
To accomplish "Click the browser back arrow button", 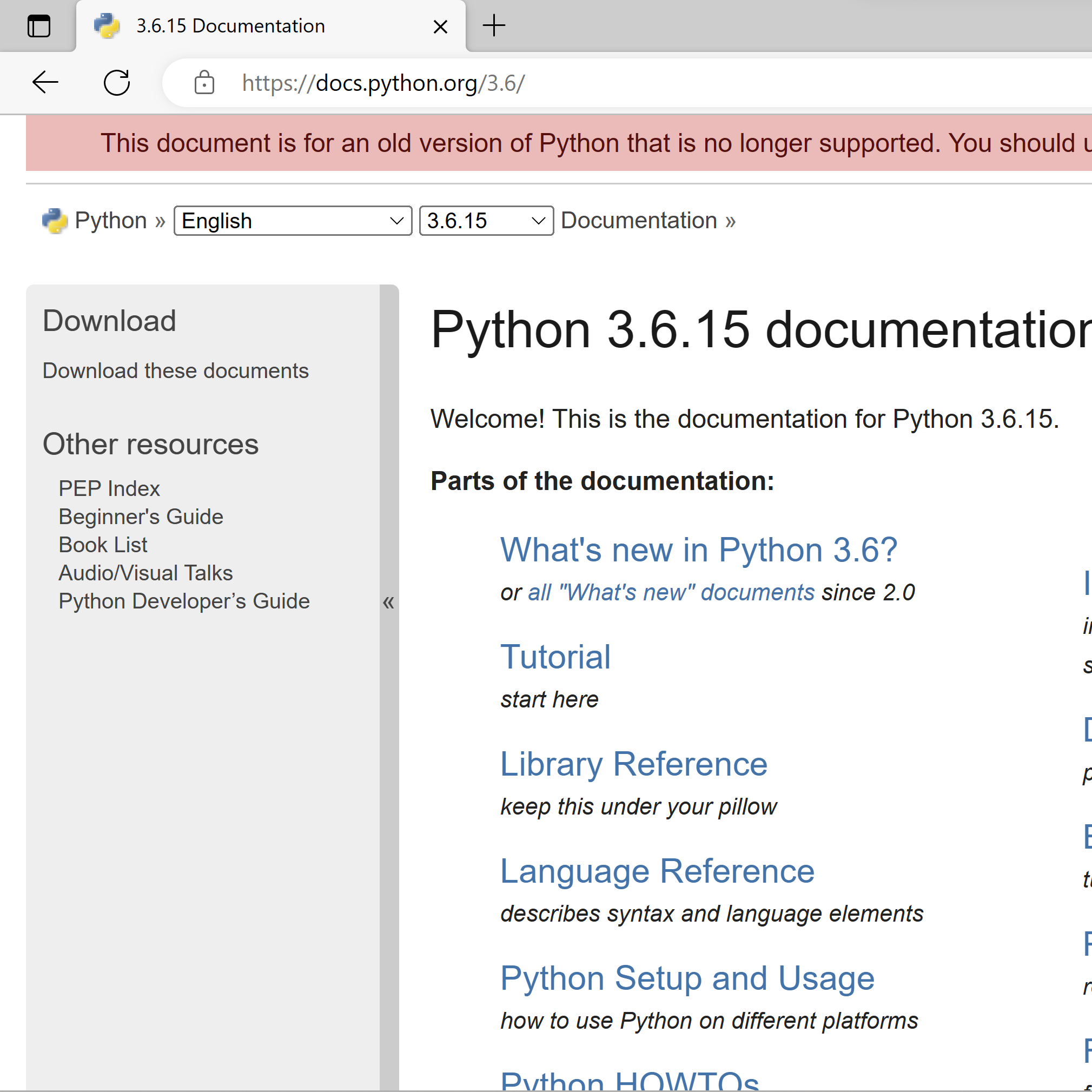I will click(45, 83).
